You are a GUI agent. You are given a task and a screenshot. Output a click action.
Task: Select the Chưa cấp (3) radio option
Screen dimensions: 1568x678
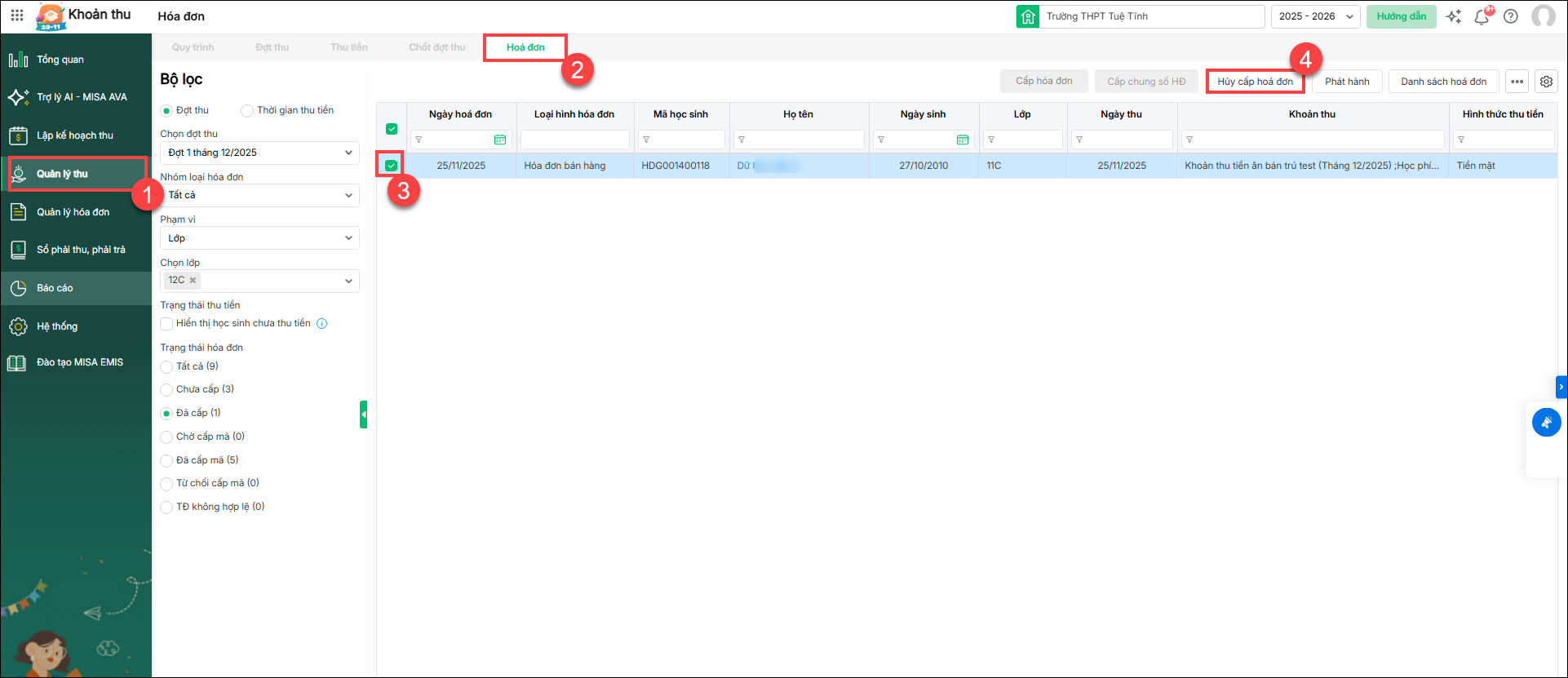(166, 390)
